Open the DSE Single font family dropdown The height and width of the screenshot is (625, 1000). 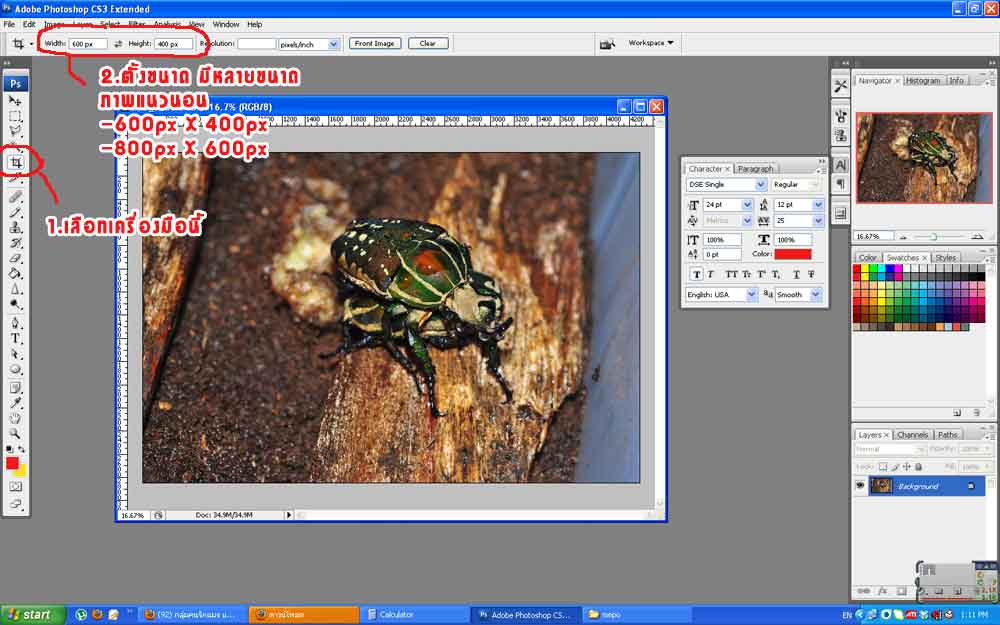[761, 185]
